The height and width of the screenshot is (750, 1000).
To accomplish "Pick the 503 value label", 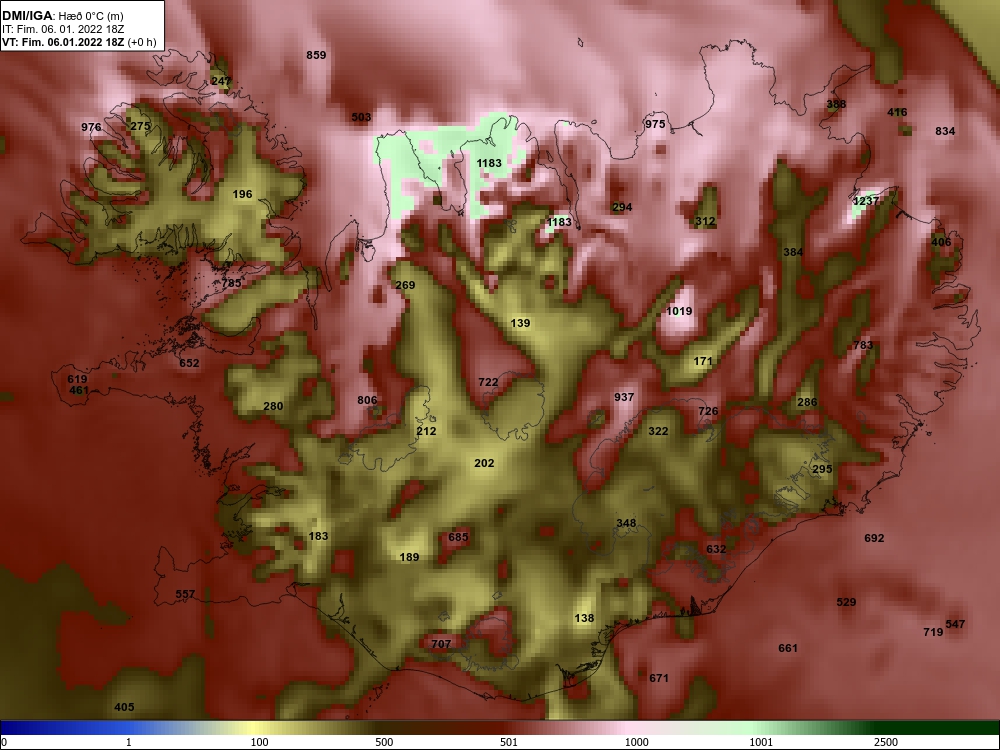I will 361,117.
